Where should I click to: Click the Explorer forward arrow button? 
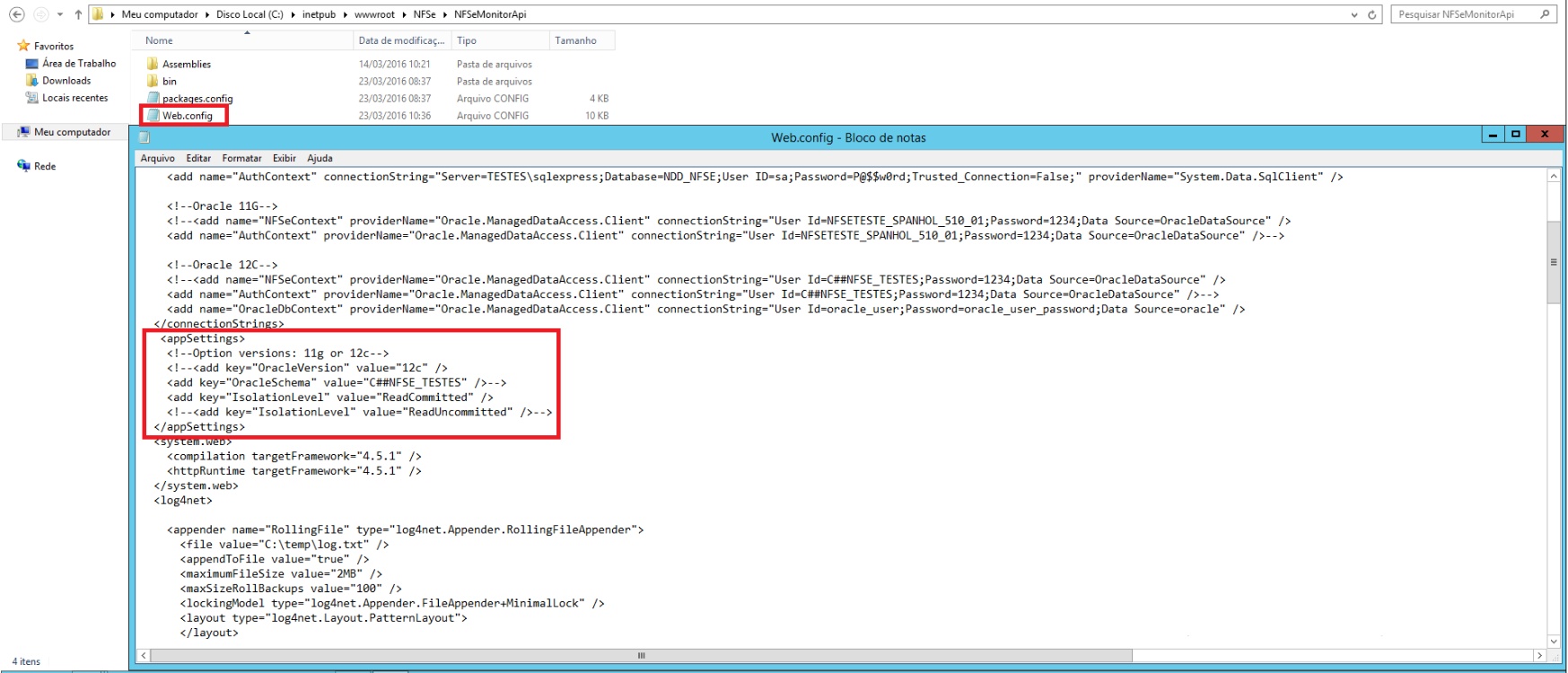pos(39,14)
